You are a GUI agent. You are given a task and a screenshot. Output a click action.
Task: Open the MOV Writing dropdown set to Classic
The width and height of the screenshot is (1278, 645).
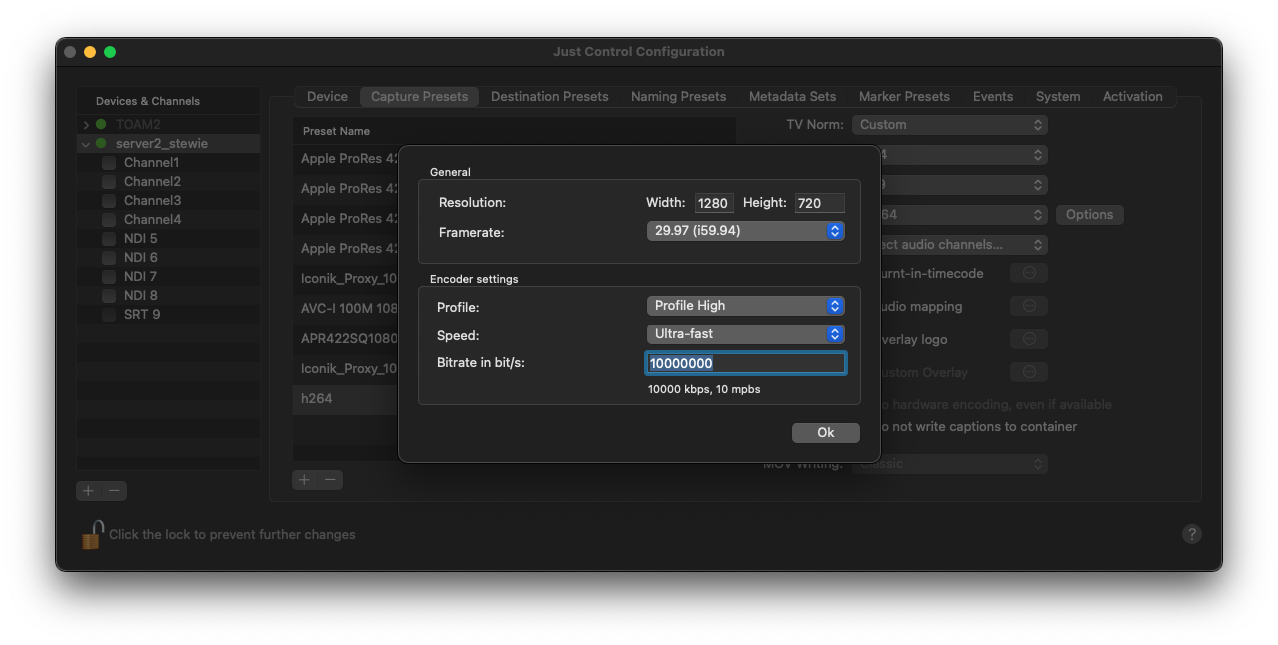(950, 464)
